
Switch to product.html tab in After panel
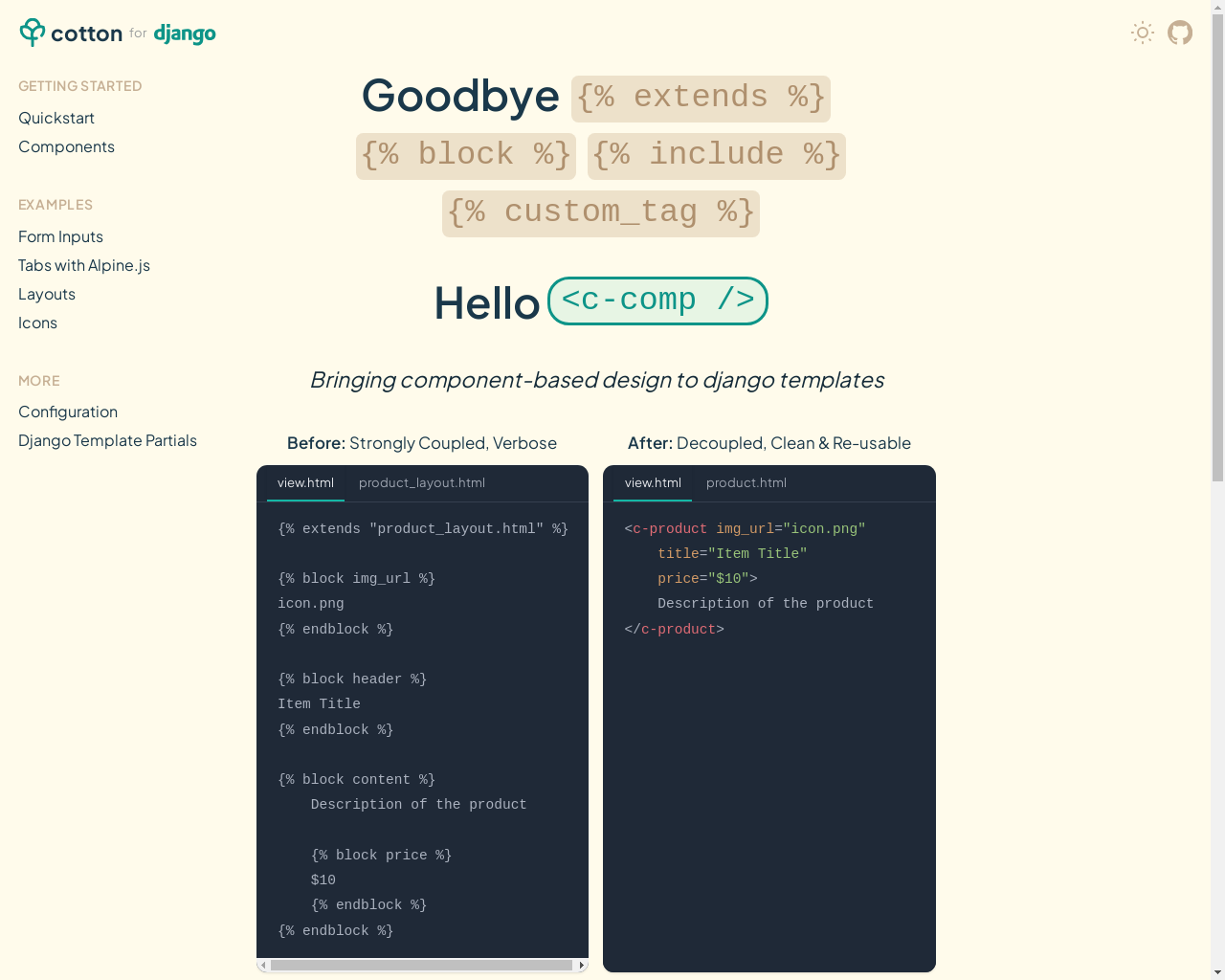pyautogui.click(x=746, y=482)
